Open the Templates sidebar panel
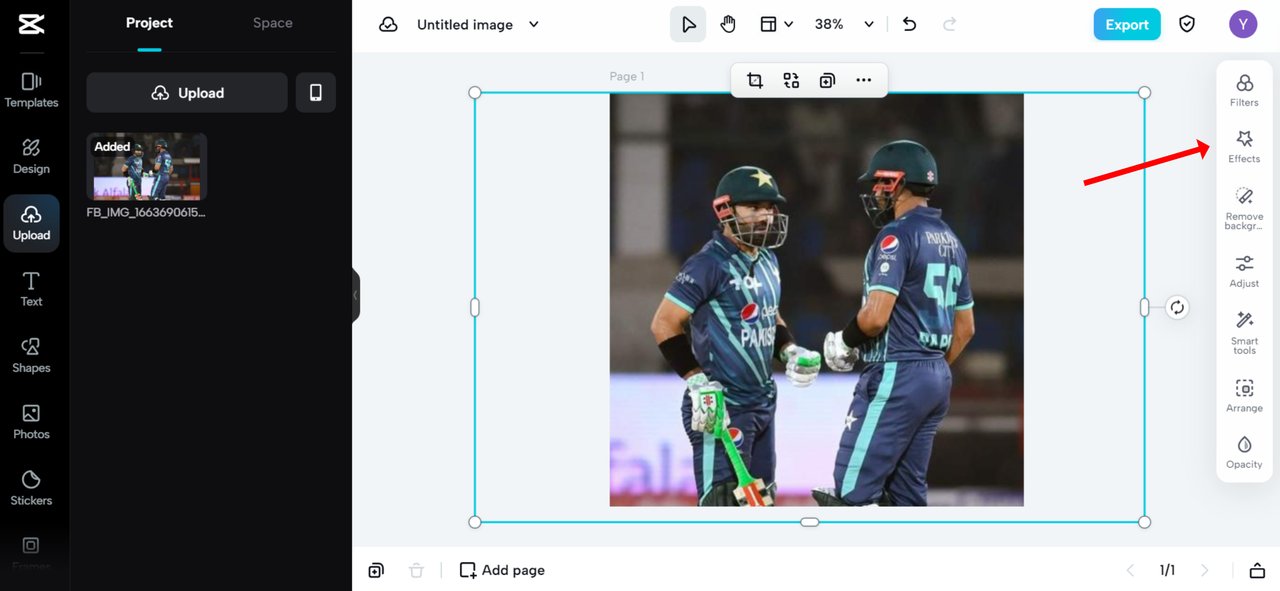Image resolution: width=1280 pixels, height=591 pixels. 31,90
